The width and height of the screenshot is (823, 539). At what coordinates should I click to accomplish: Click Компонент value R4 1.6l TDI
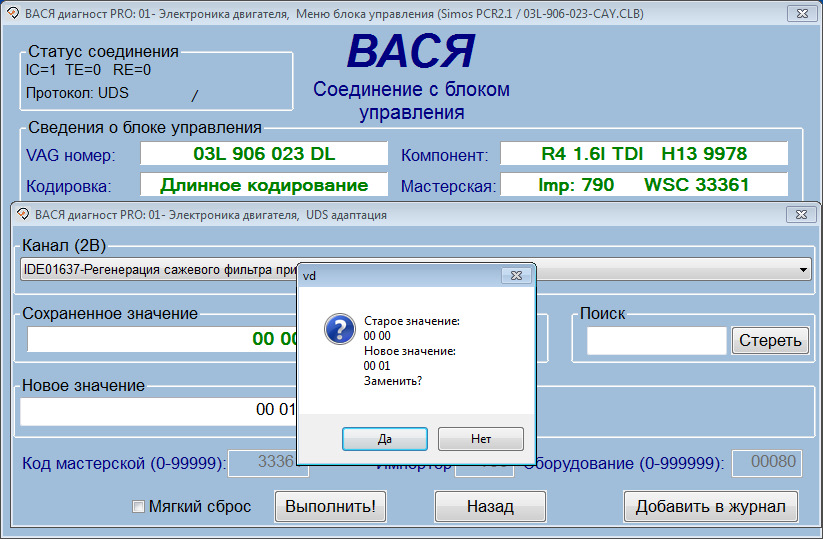pyautogui.click(x=644, y=153)
